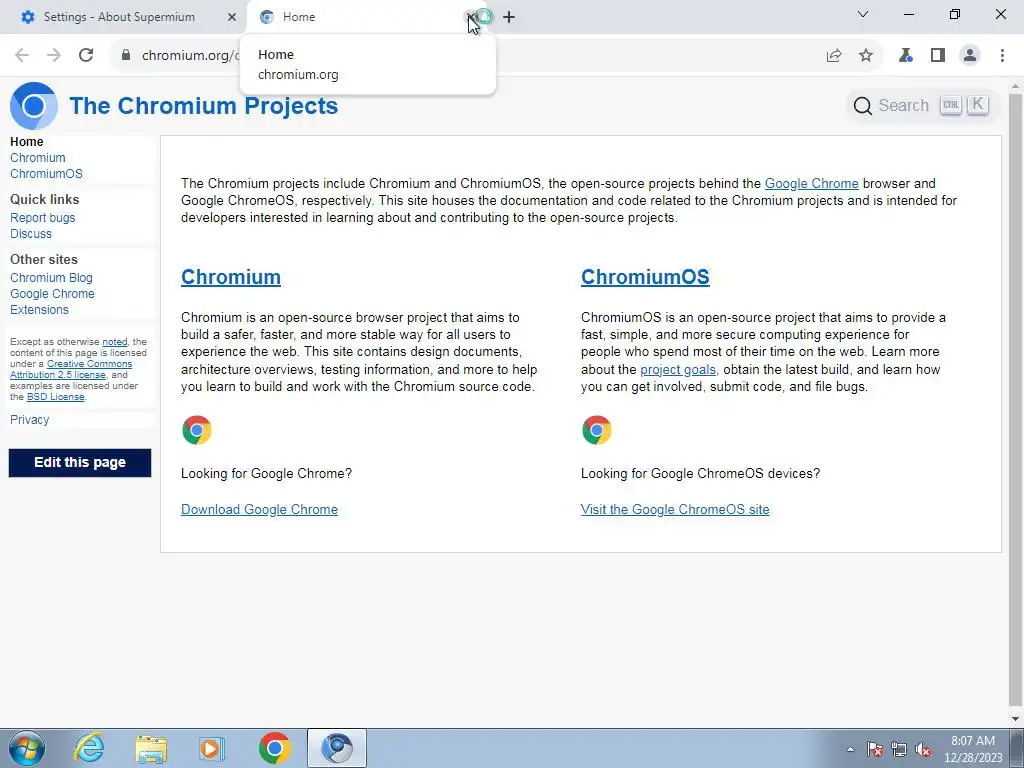Open the three-dot browser menu
Screen dimensions: 1024x768
click(1002, 56)
